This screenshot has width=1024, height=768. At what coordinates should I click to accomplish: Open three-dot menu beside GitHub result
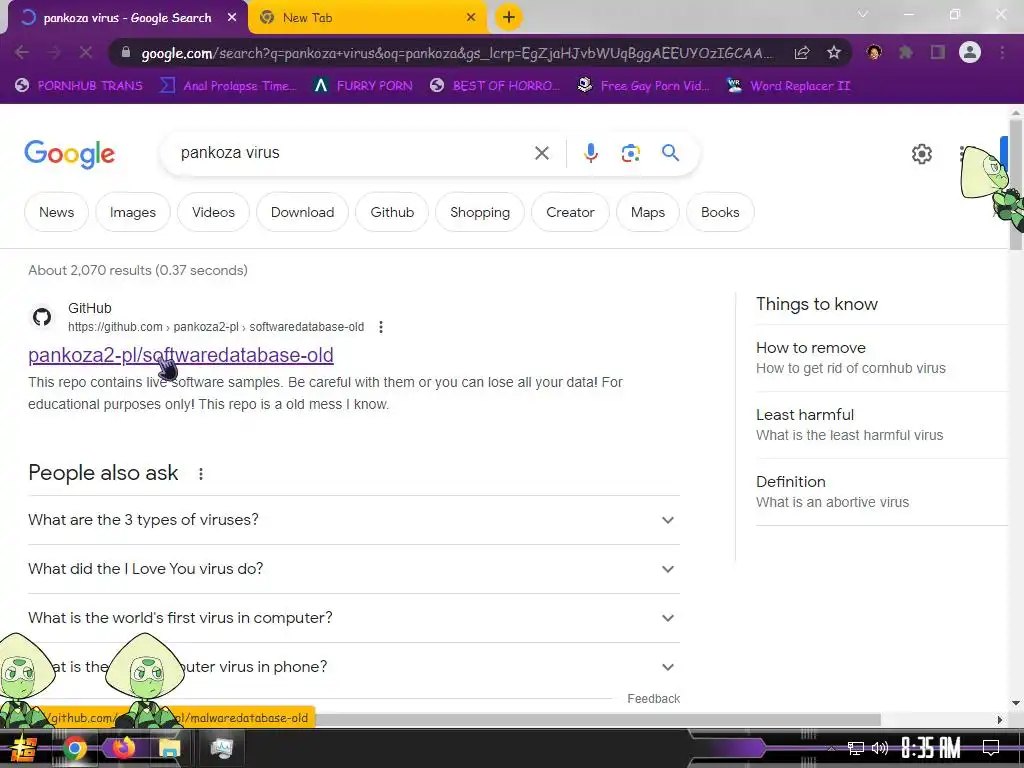pos(381,327)
